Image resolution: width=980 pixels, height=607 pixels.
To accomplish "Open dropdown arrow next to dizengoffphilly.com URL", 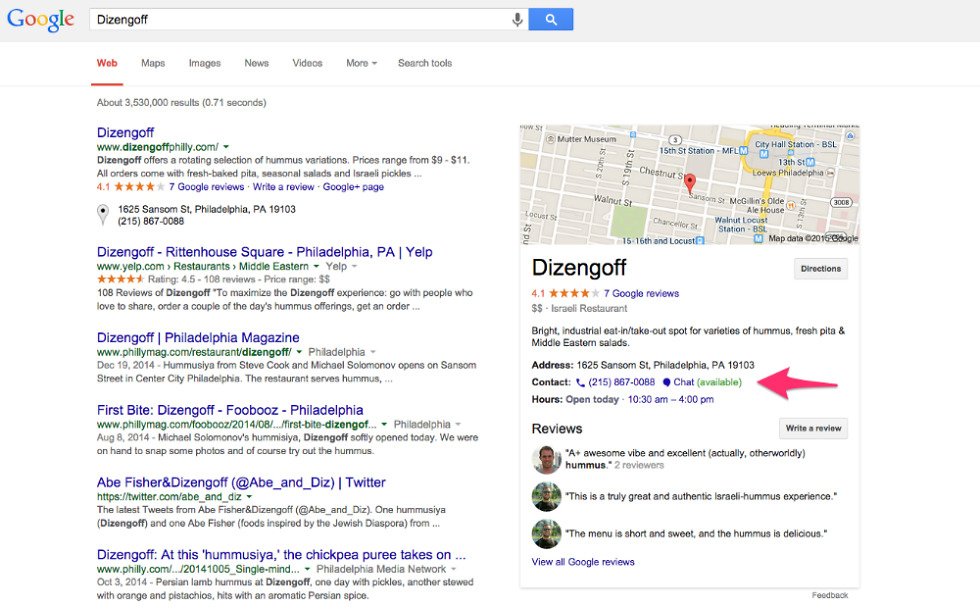I will coord(226,147).
